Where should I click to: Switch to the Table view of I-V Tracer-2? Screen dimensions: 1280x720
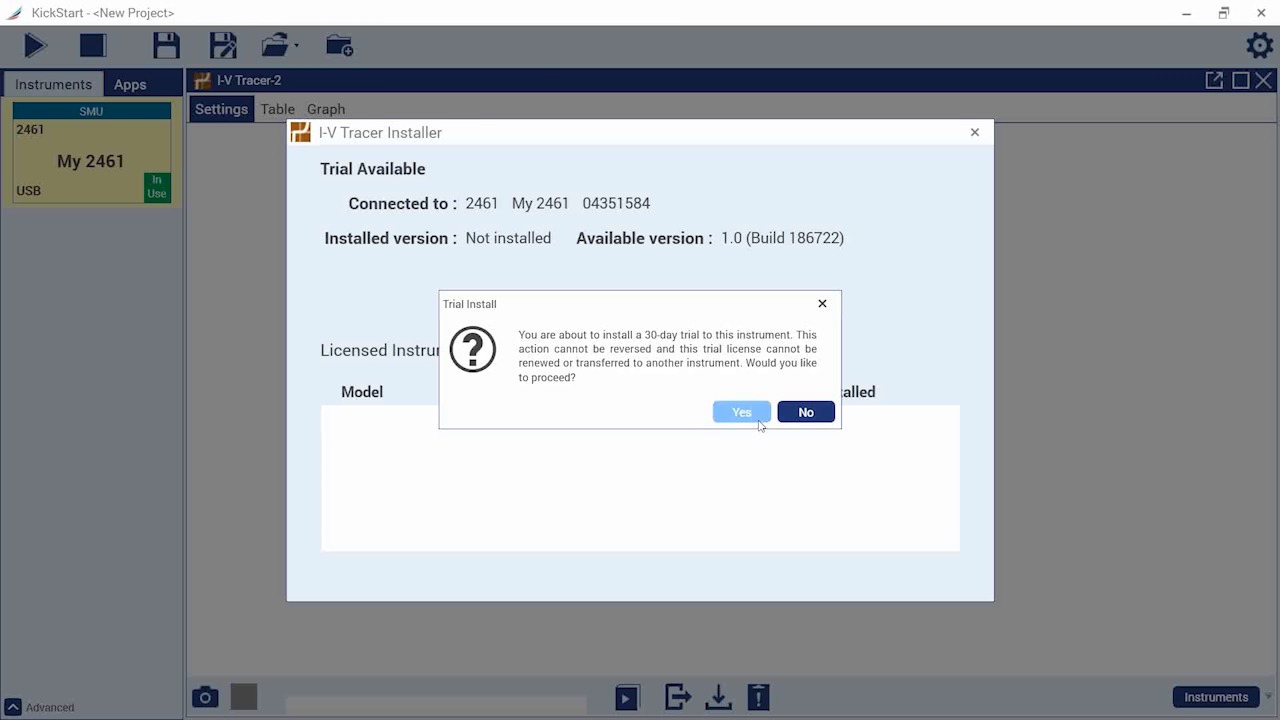277,109
